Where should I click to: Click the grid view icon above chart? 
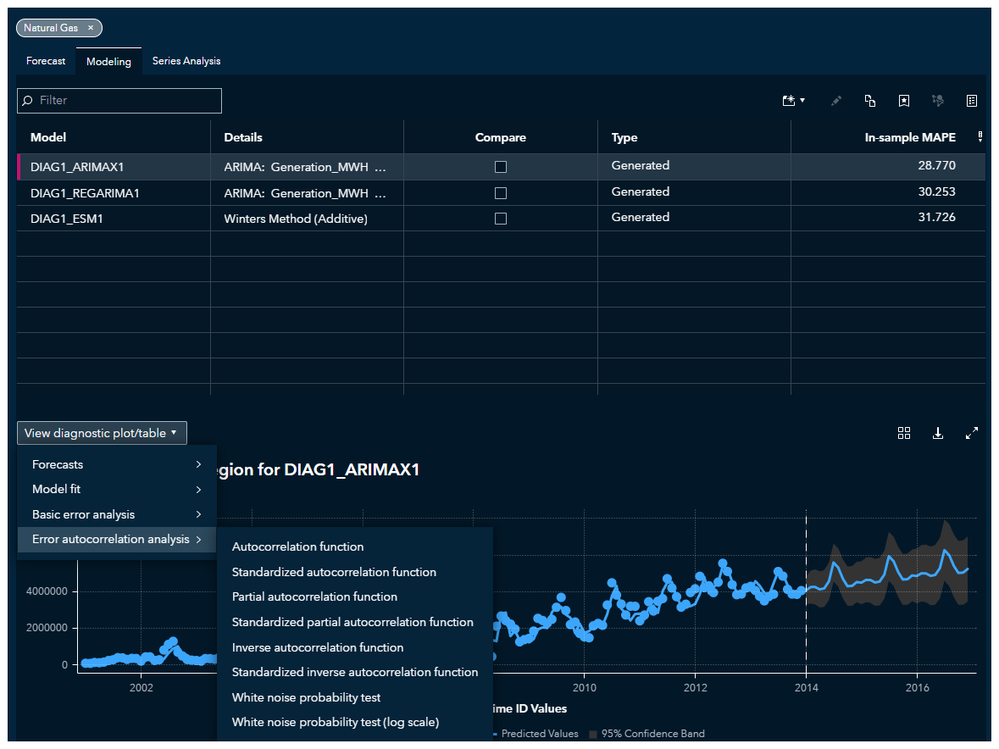point(904,433)
